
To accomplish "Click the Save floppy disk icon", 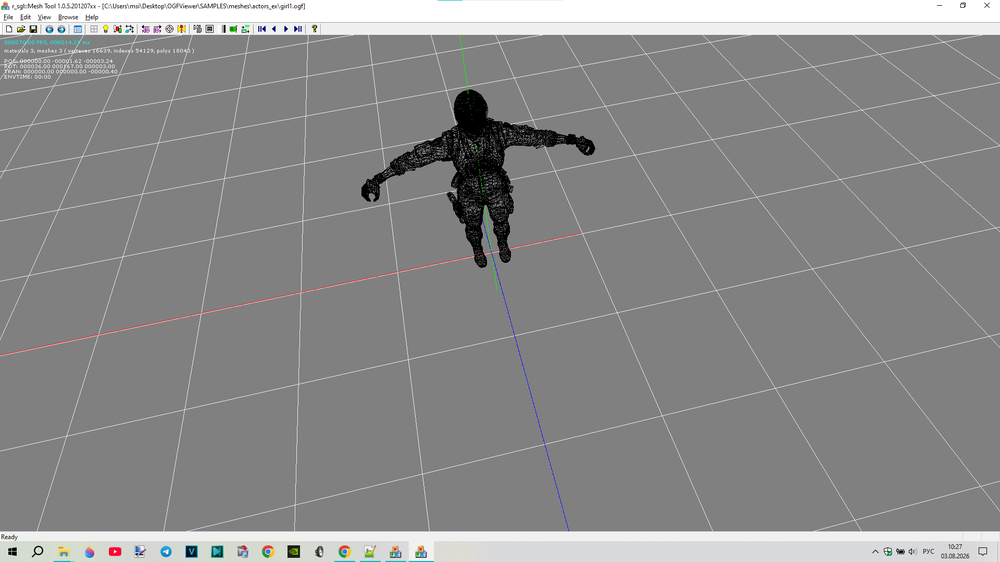I will tap(33, 29).
